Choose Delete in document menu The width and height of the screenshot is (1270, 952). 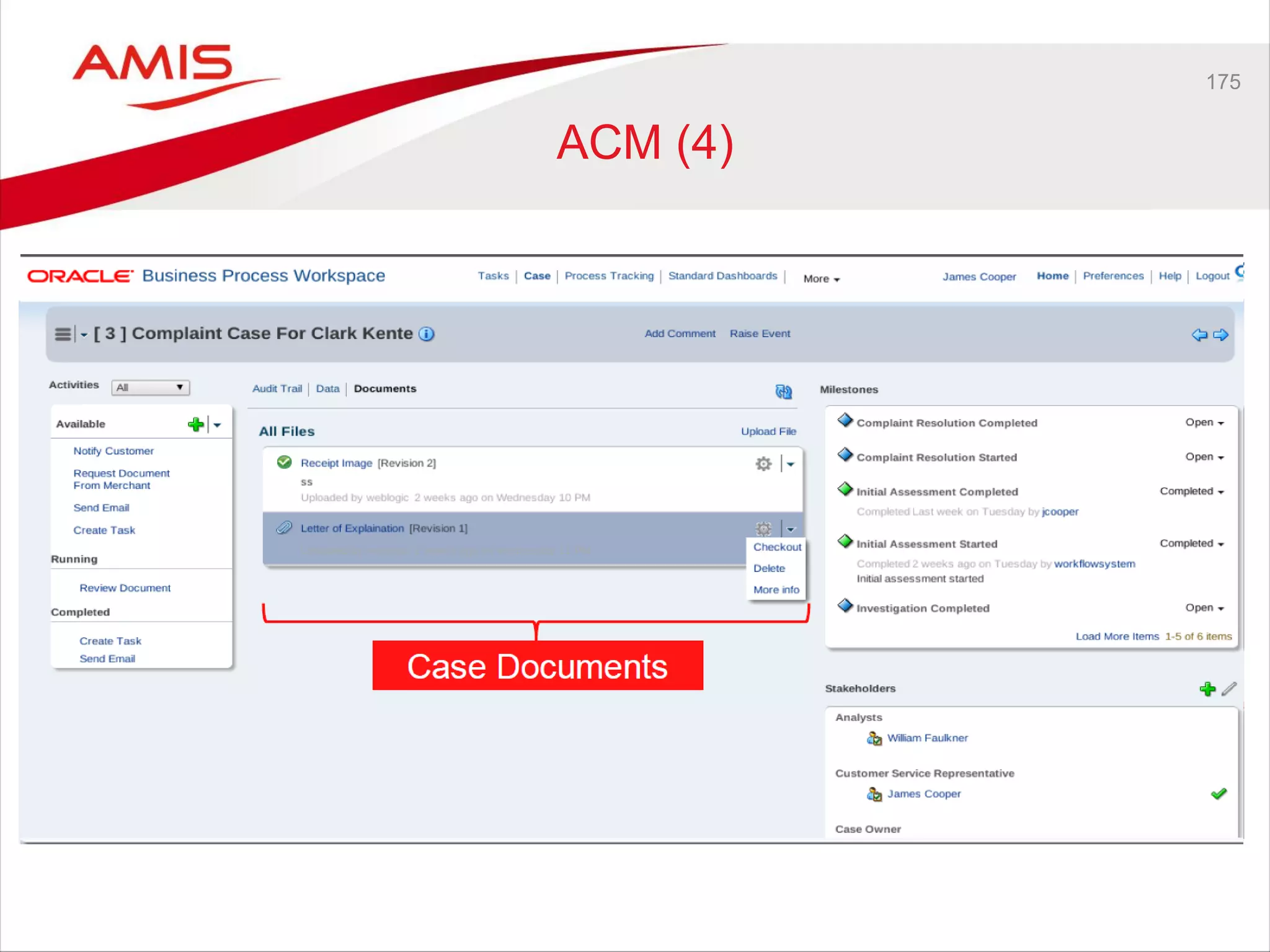tap(769, 568)
